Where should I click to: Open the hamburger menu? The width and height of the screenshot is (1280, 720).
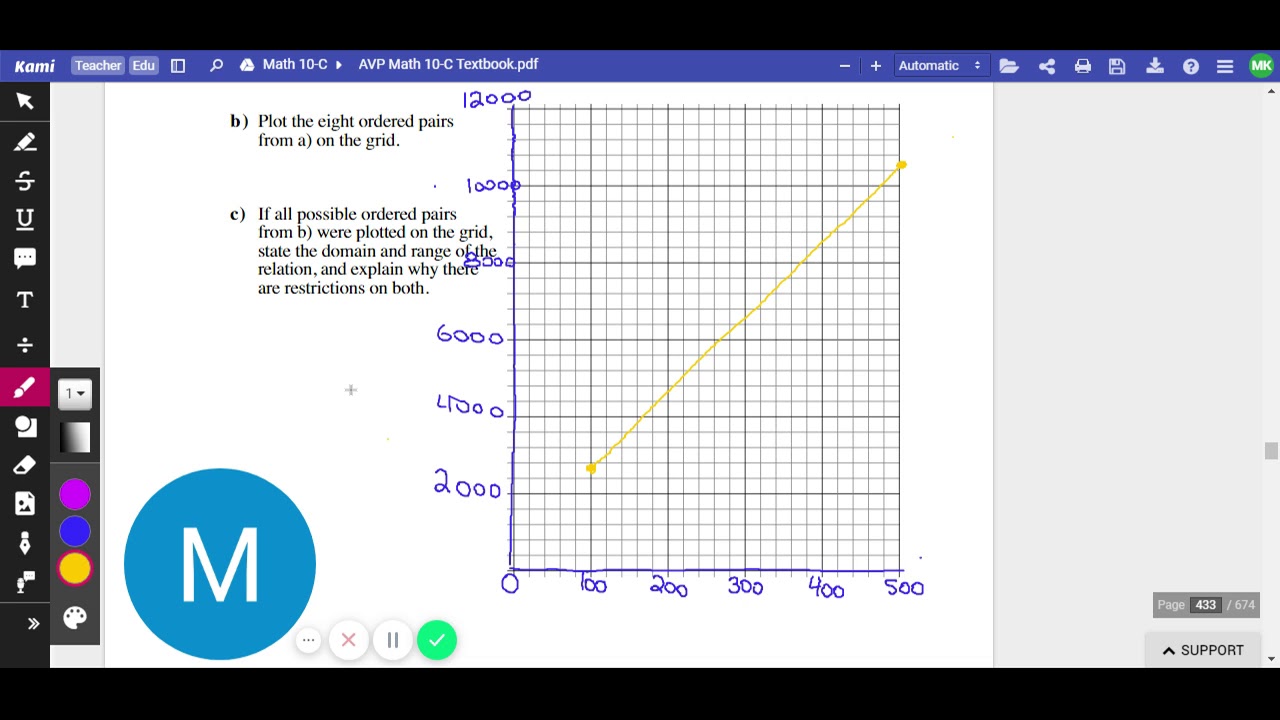coord(1225,66)
